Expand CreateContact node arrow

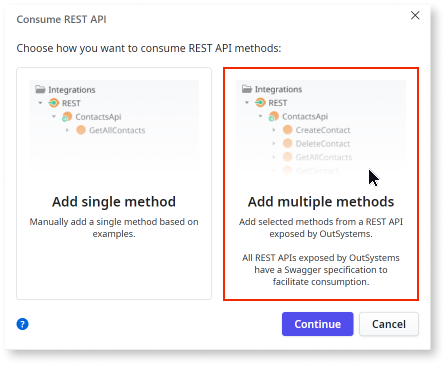(274, 130)
